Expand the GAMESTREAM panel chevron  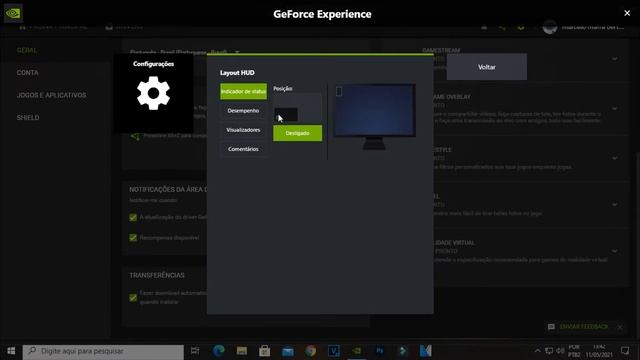point(615,59)
